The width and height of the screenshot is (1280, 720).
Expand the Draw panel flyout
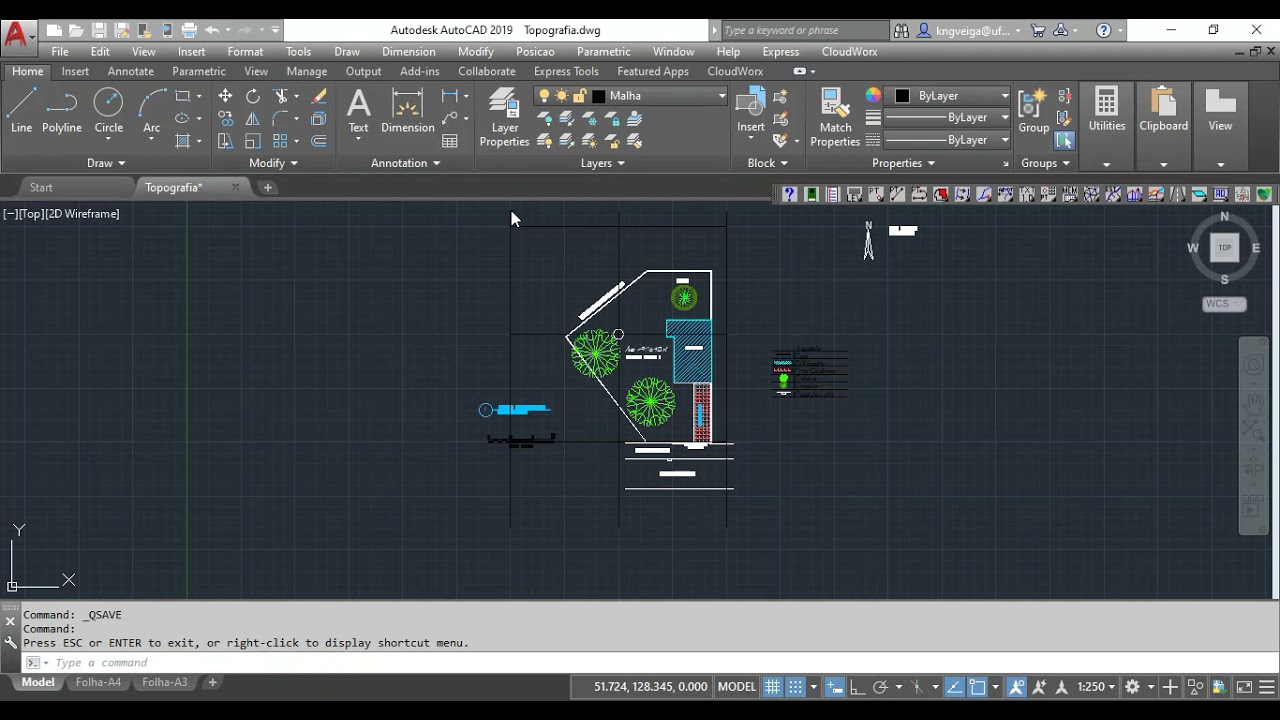click(105, 163)
